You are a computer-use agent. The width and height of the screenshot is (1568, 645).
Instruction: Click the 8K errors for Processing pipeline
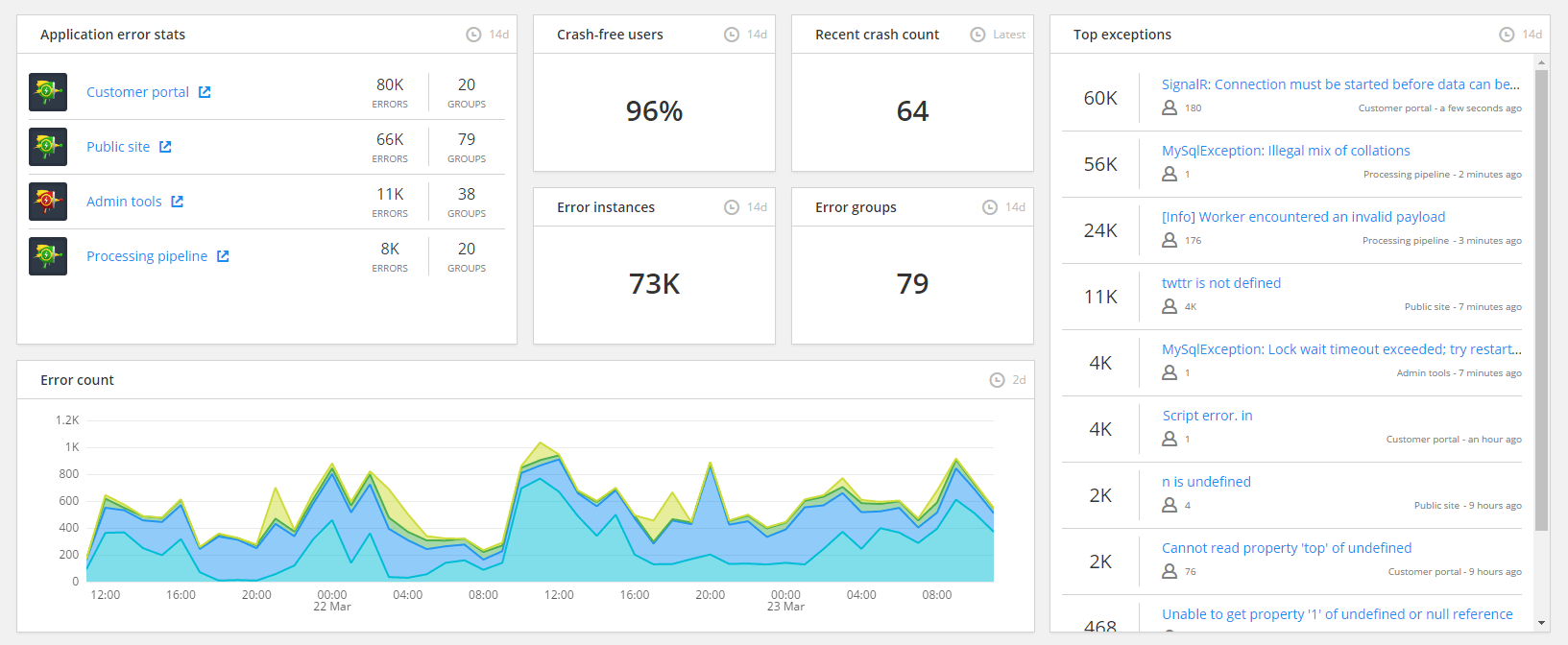pos(390,250)
